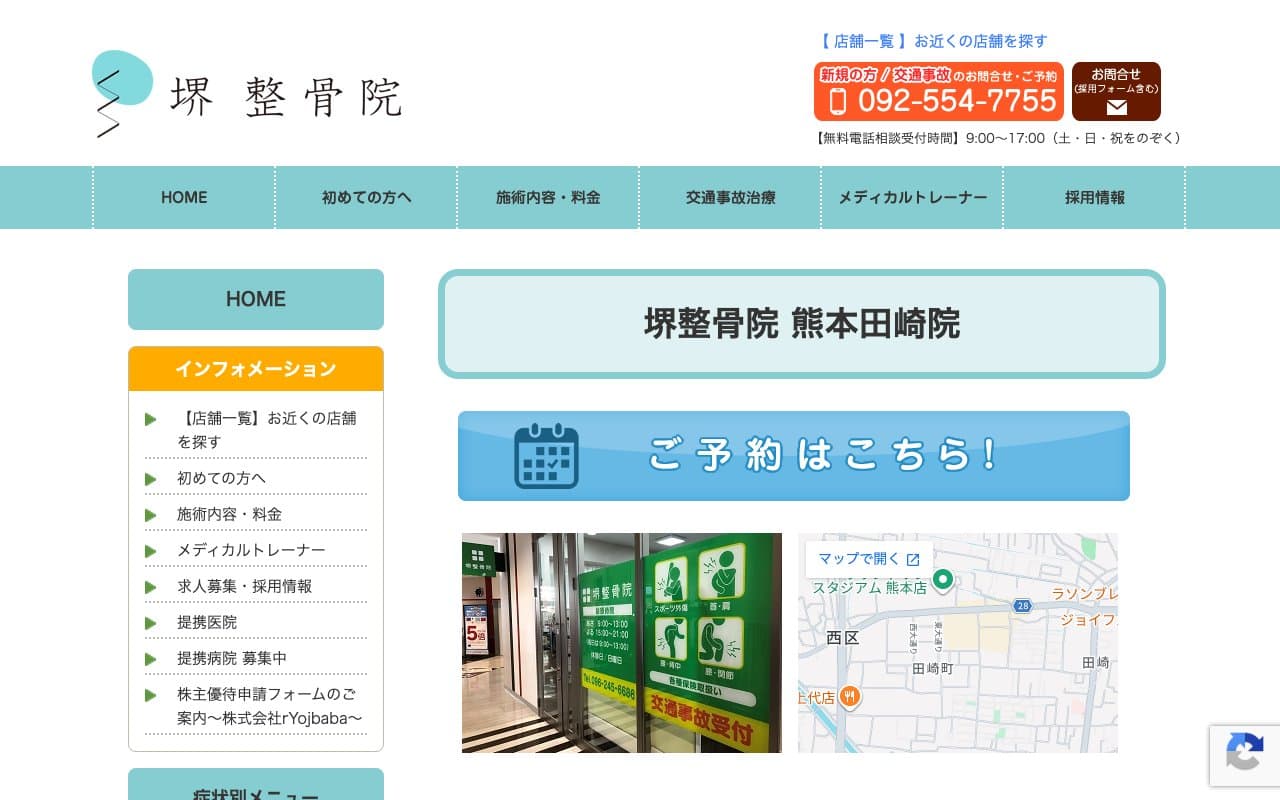Open 初めての方へ from the navigation bar

366,197
